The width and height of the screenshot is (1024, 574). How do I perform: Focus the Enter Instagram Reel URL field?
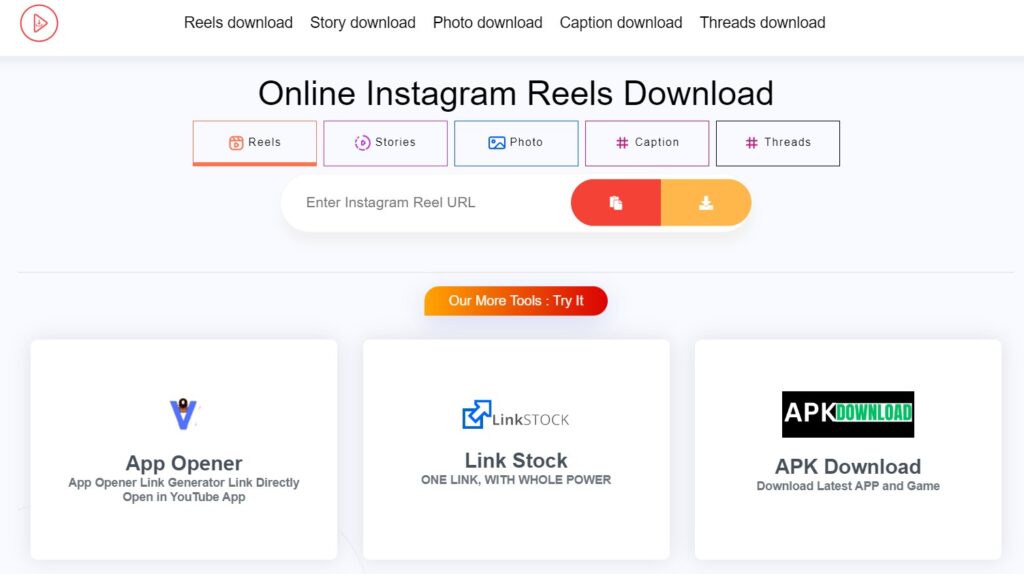pyautogui.click(x=426, y=202)
